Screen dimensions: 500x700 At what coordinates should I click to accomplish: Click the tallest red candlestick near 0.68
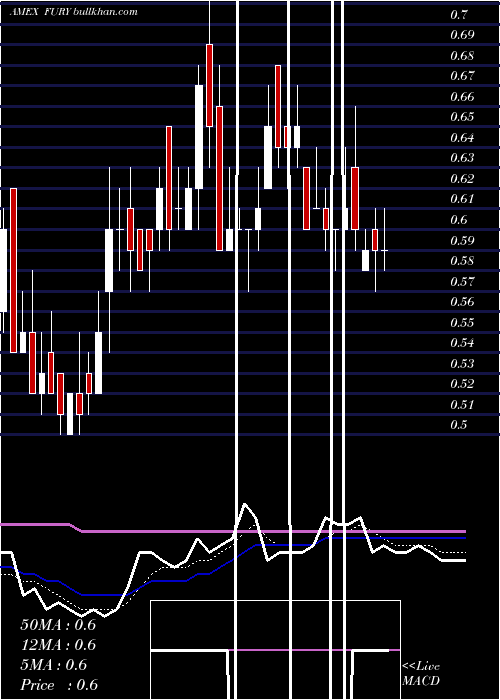tap(209, 86)
